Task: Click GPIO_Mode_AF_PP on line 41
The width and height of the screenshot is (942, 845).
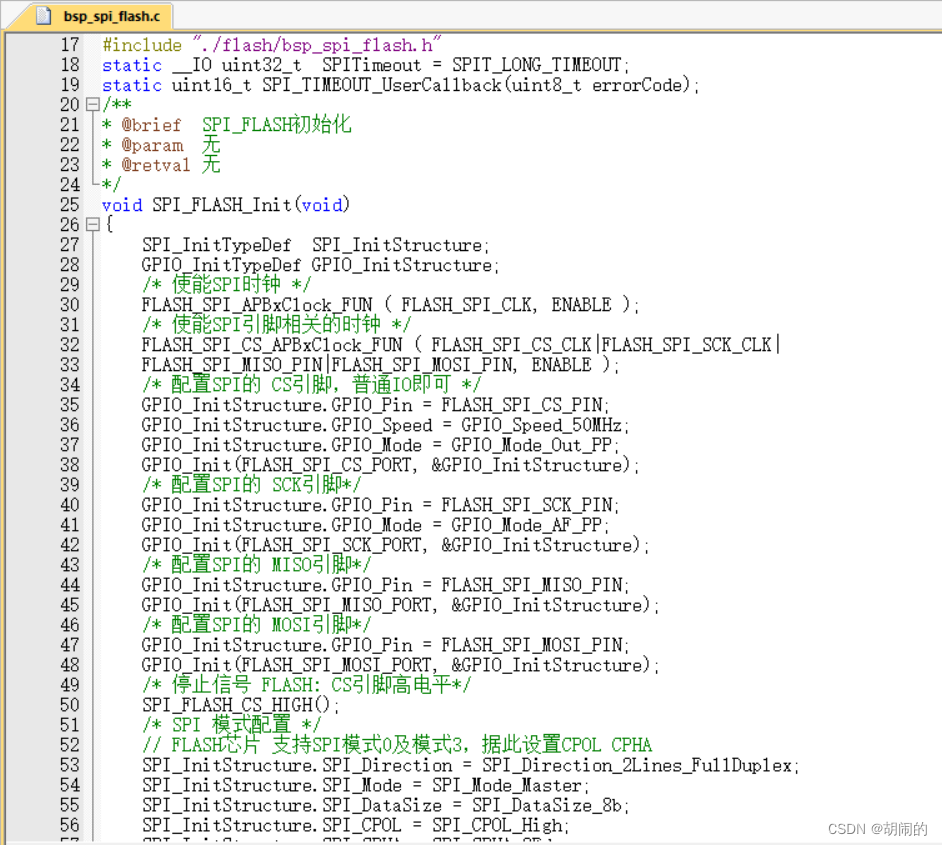Action: (x=527, y=525)
